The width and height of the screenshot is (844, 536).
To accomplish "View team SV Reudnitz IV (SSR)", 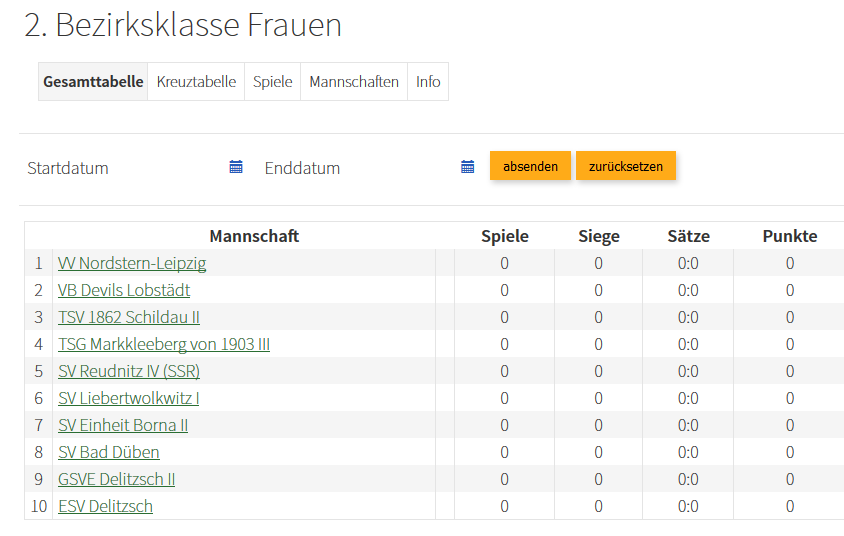I will coord(129,372).
